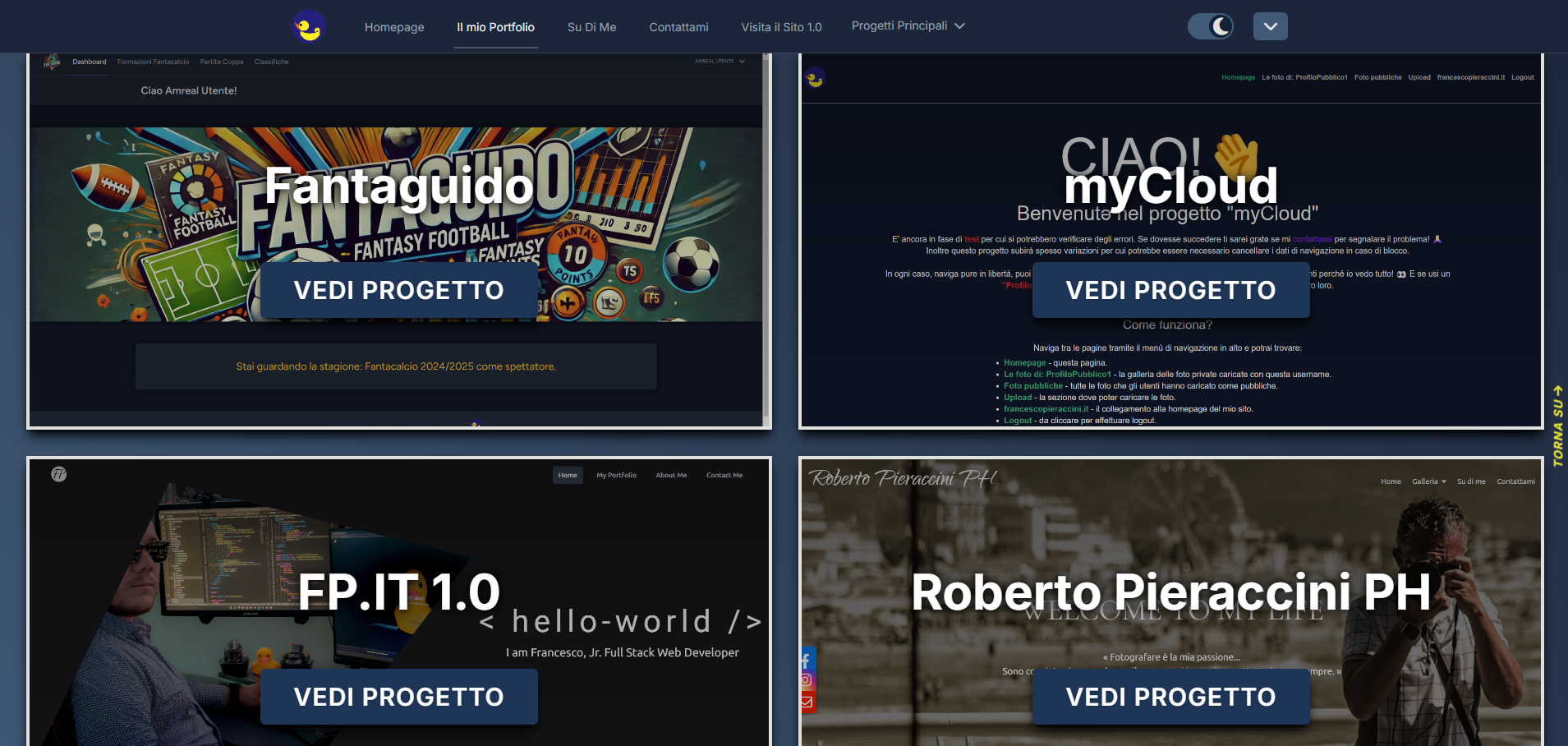Click the myCloud title text

click(1171, 186)
